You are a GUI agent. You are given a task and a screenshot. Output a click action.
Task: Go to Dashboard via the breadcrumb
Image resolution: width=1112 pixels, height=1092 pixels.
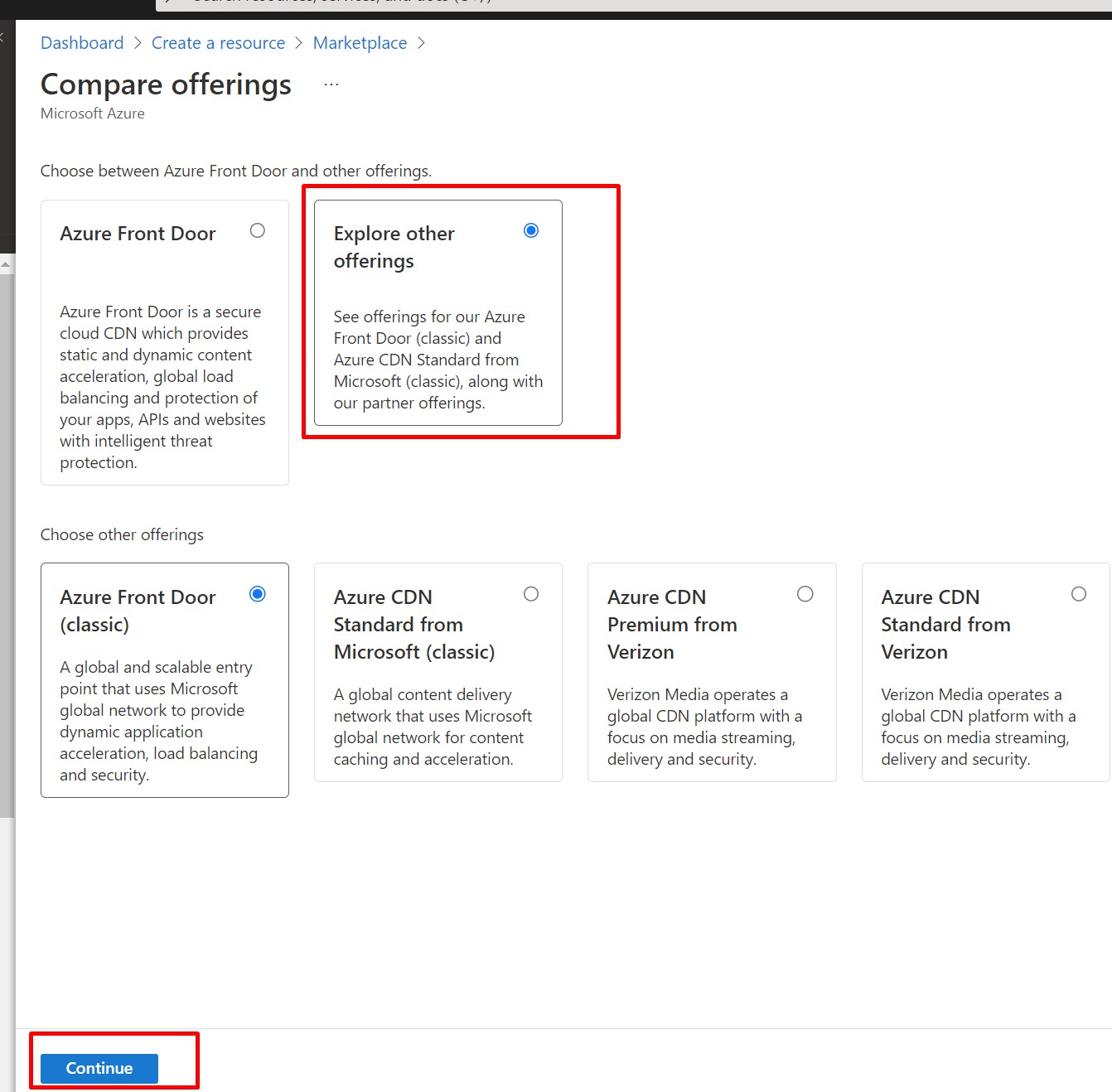pos(82,43)
